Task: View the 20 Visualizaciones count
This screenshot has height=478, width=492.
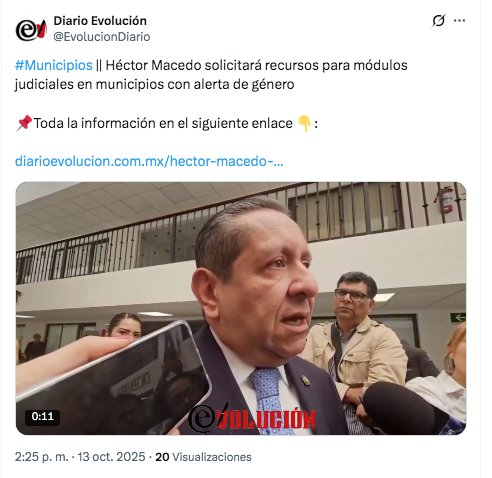Action: (203, 457)
